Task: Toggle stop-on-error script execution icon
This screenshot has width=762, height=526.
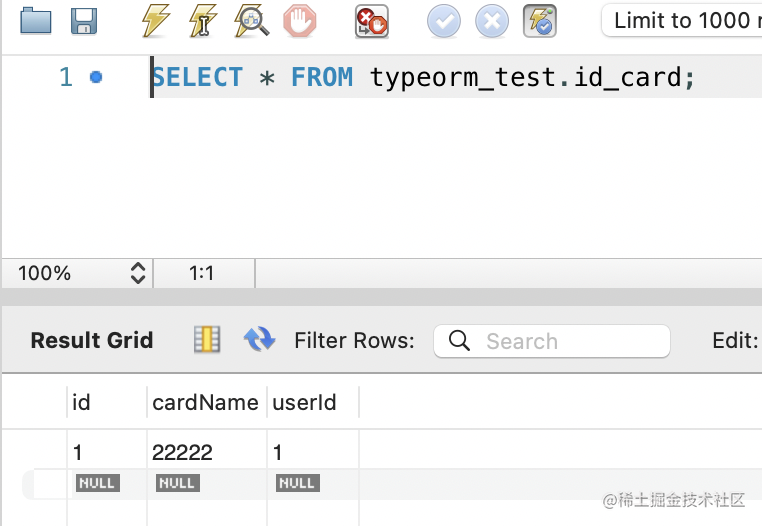Action: (x=372, y=21)
